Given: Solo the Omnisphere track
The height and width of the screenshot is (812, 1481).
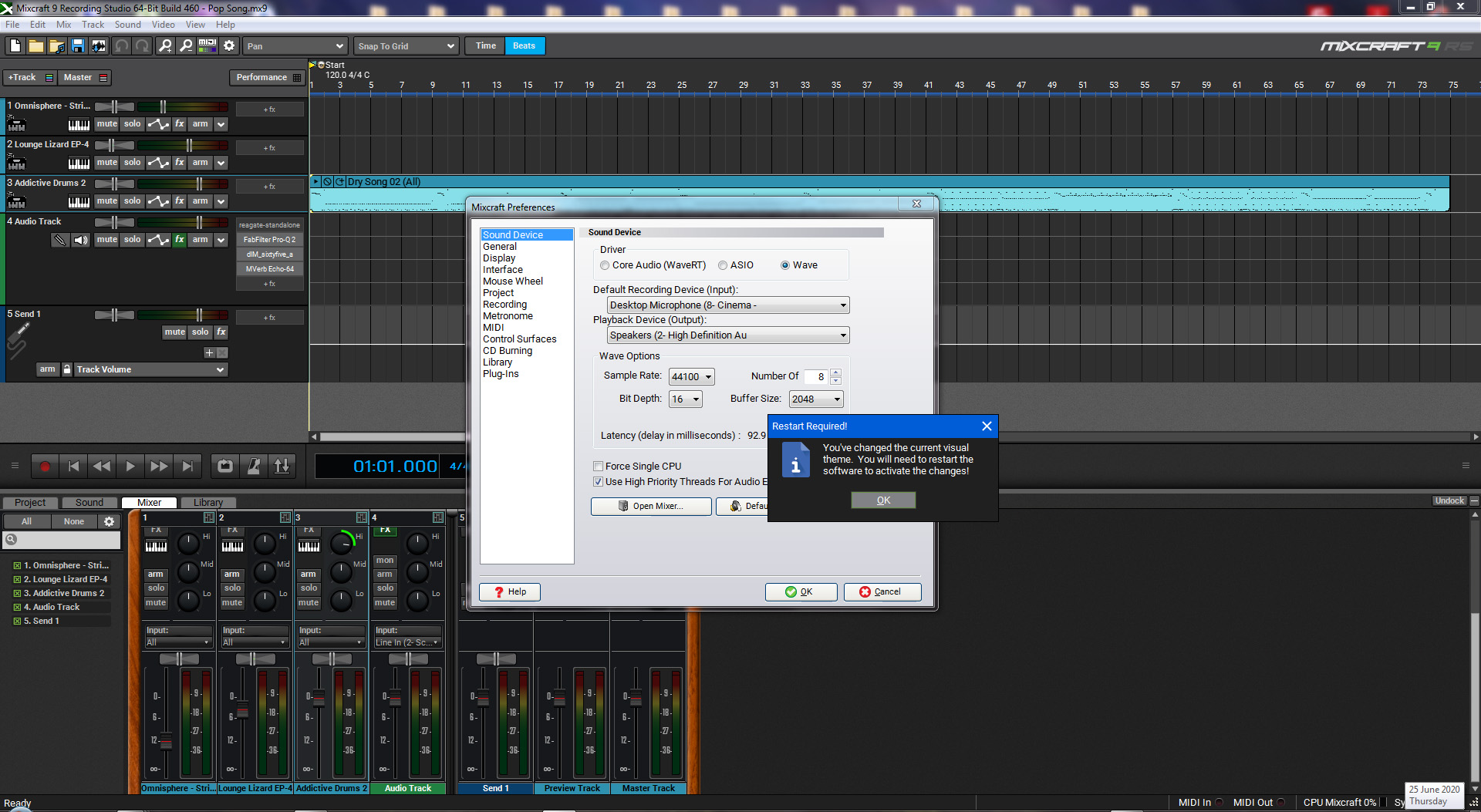Looking at the screenshot, I should pos(133,124).
